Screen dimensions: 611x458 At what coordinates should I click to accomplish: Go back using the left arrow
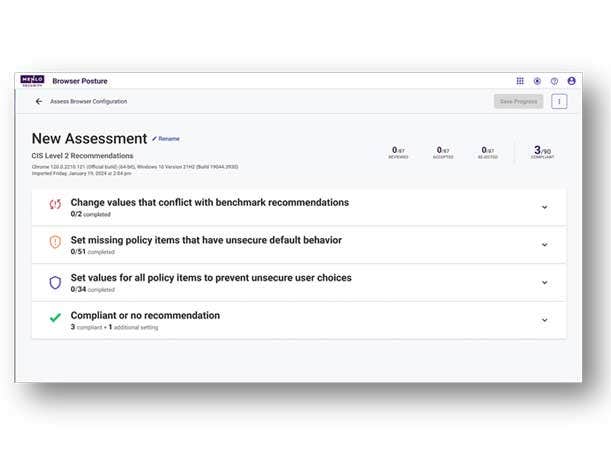pos(39,101)
